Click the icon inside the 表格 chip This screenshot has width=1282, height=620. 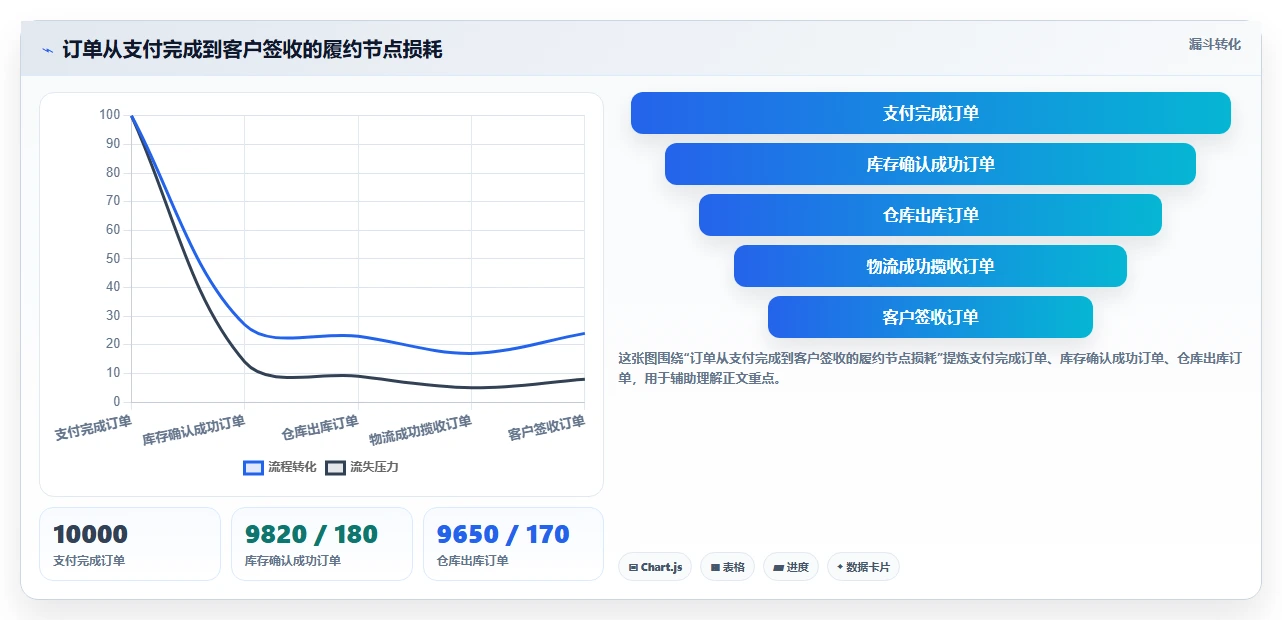point(715,567)
